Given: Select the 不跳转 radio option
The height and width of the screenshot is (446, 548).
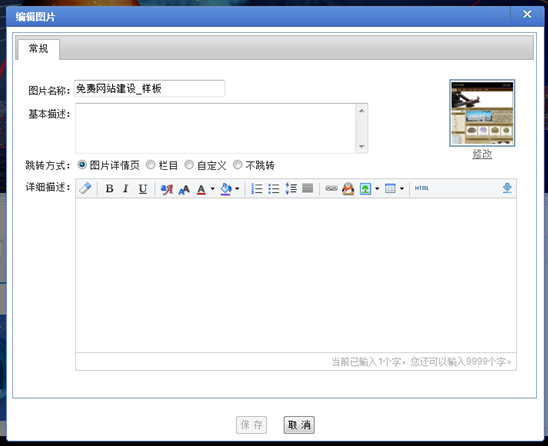Looking at the screenshot, I should [x=238, y=164].
